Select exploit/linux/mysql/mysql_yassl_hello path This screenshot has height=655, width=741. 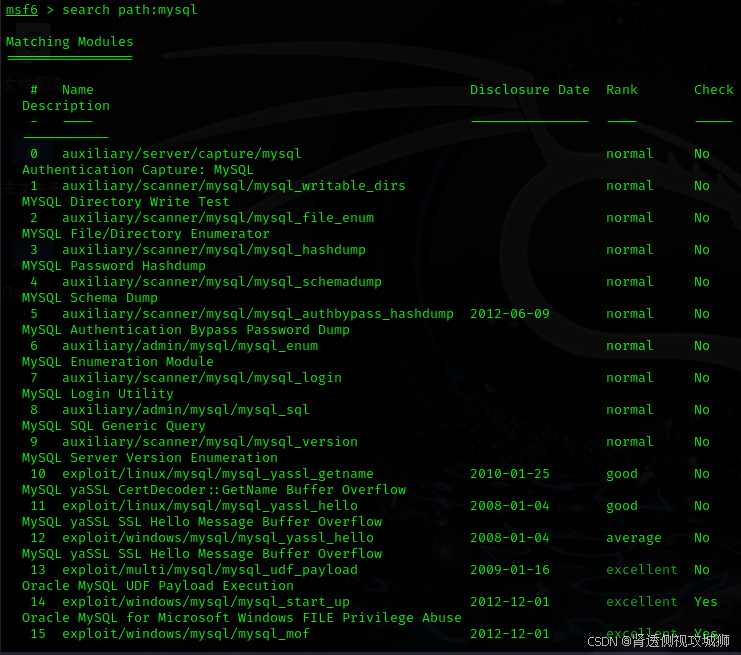(210, 506)
